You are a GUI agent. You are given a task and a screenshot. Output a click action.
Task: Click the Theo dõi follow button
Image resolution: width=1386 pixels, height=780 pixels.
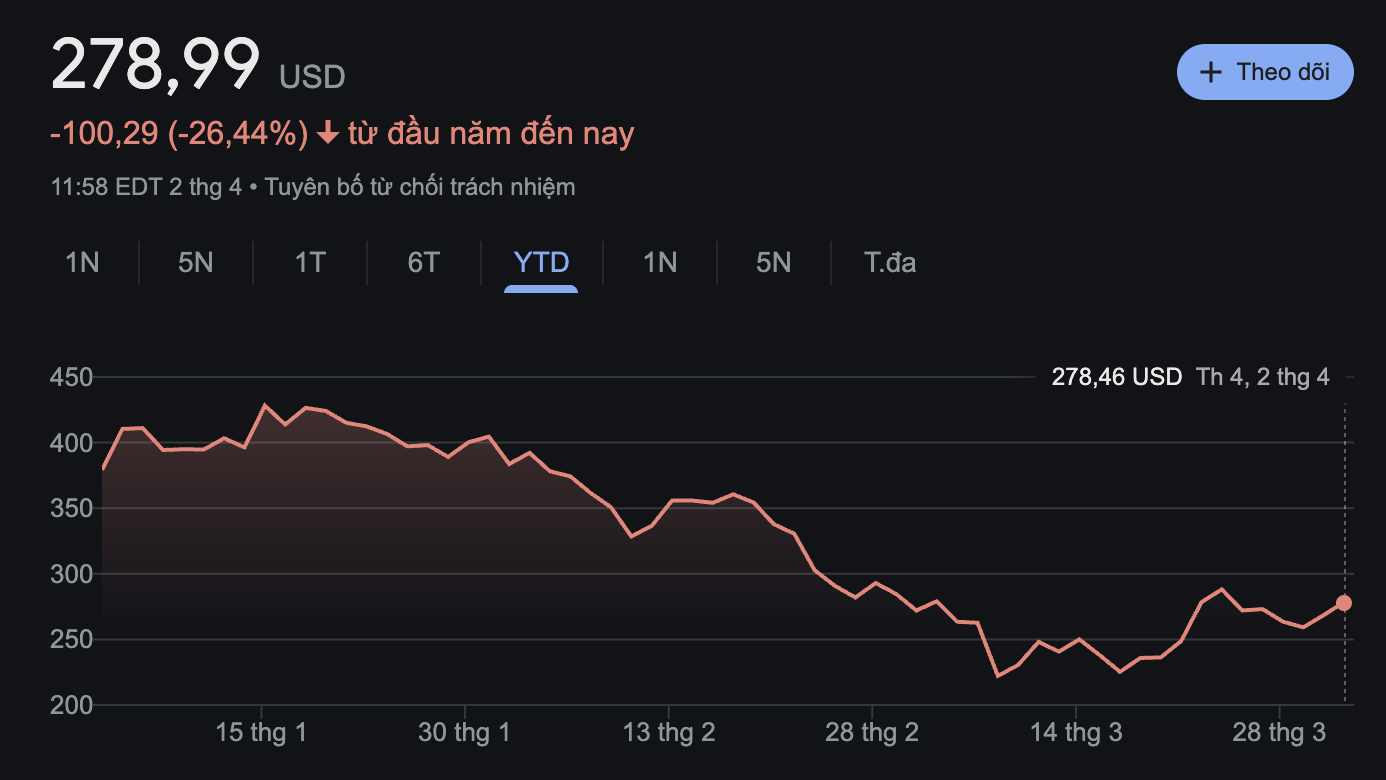(1265, 72)
